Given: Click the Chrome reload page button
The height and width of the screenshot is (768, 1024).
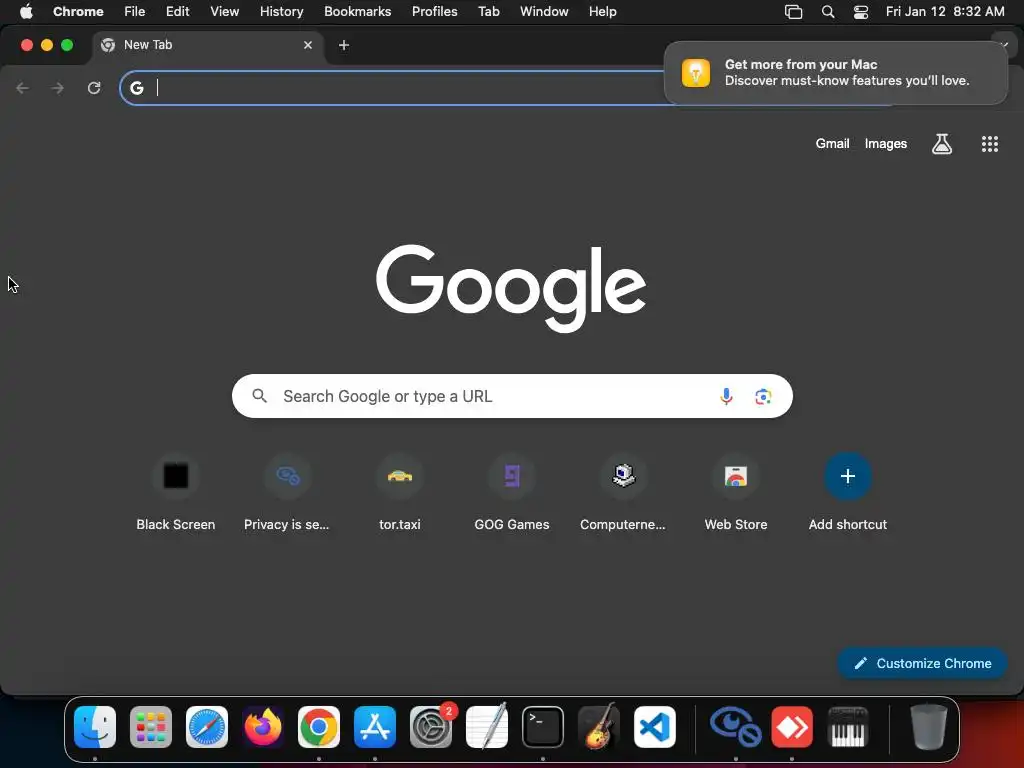Looking at the screenshot, I should point(94,88).
